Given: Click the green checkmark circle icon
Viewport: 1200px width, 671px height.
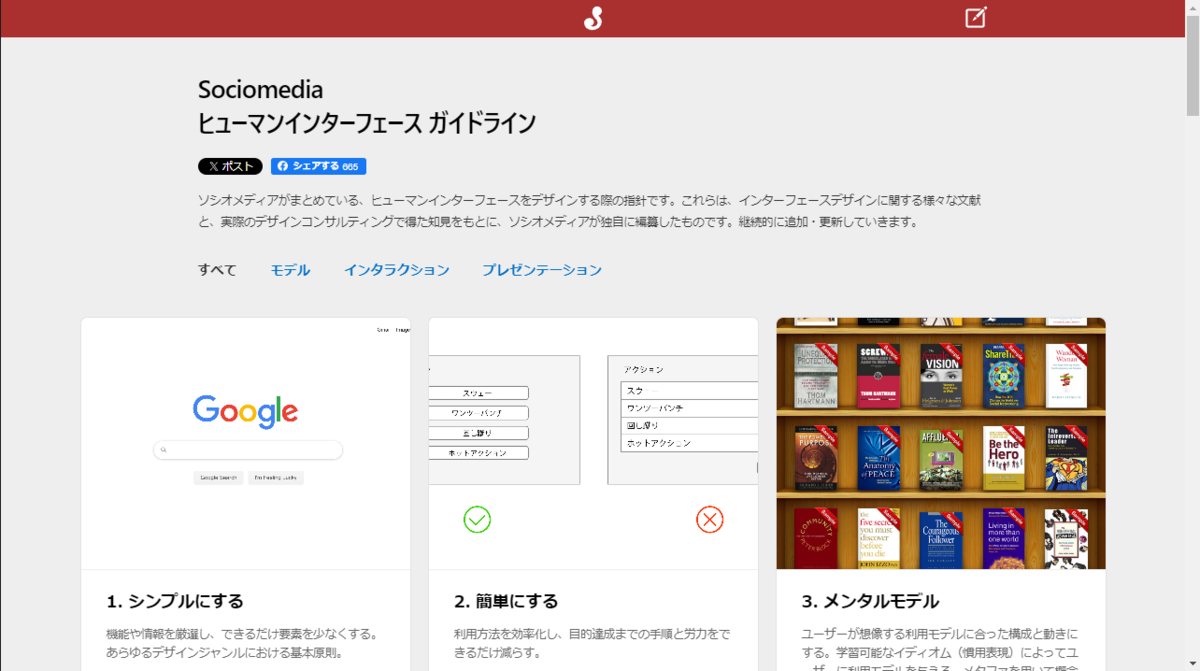Looking at the screenshot, I should (x=477, y=519).
